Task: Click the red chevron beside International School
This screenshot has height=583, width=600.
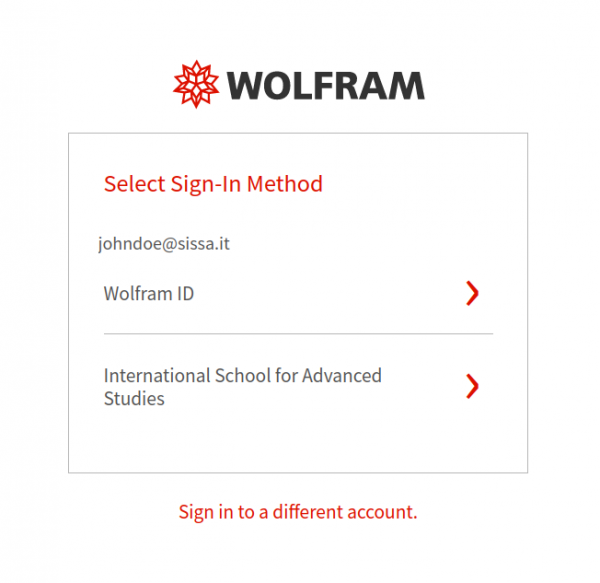Action: tap(472, 386)
